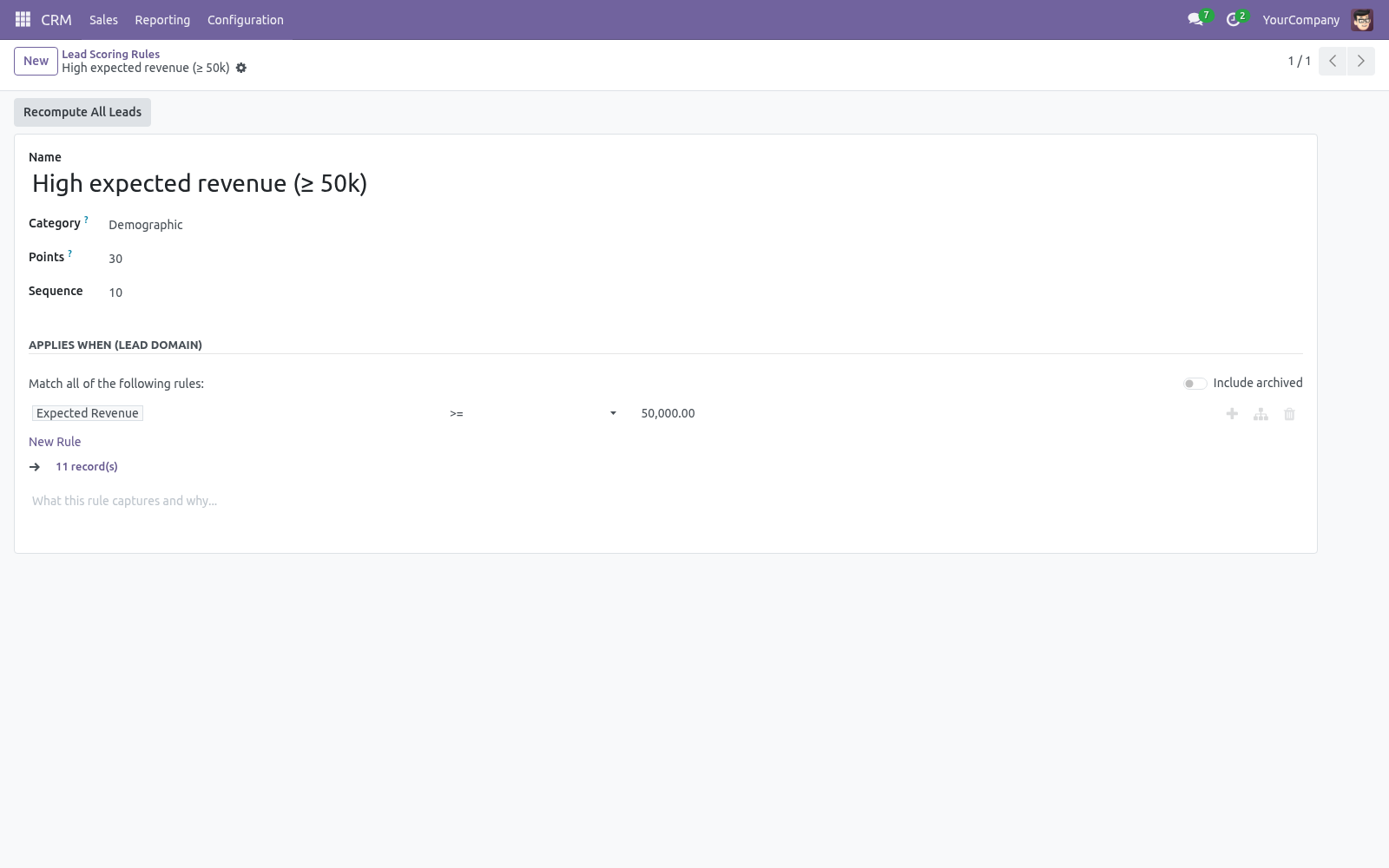Edit the 50,000.00 value field
This screenshot has height=868, width=1389.
pos(925,413)
